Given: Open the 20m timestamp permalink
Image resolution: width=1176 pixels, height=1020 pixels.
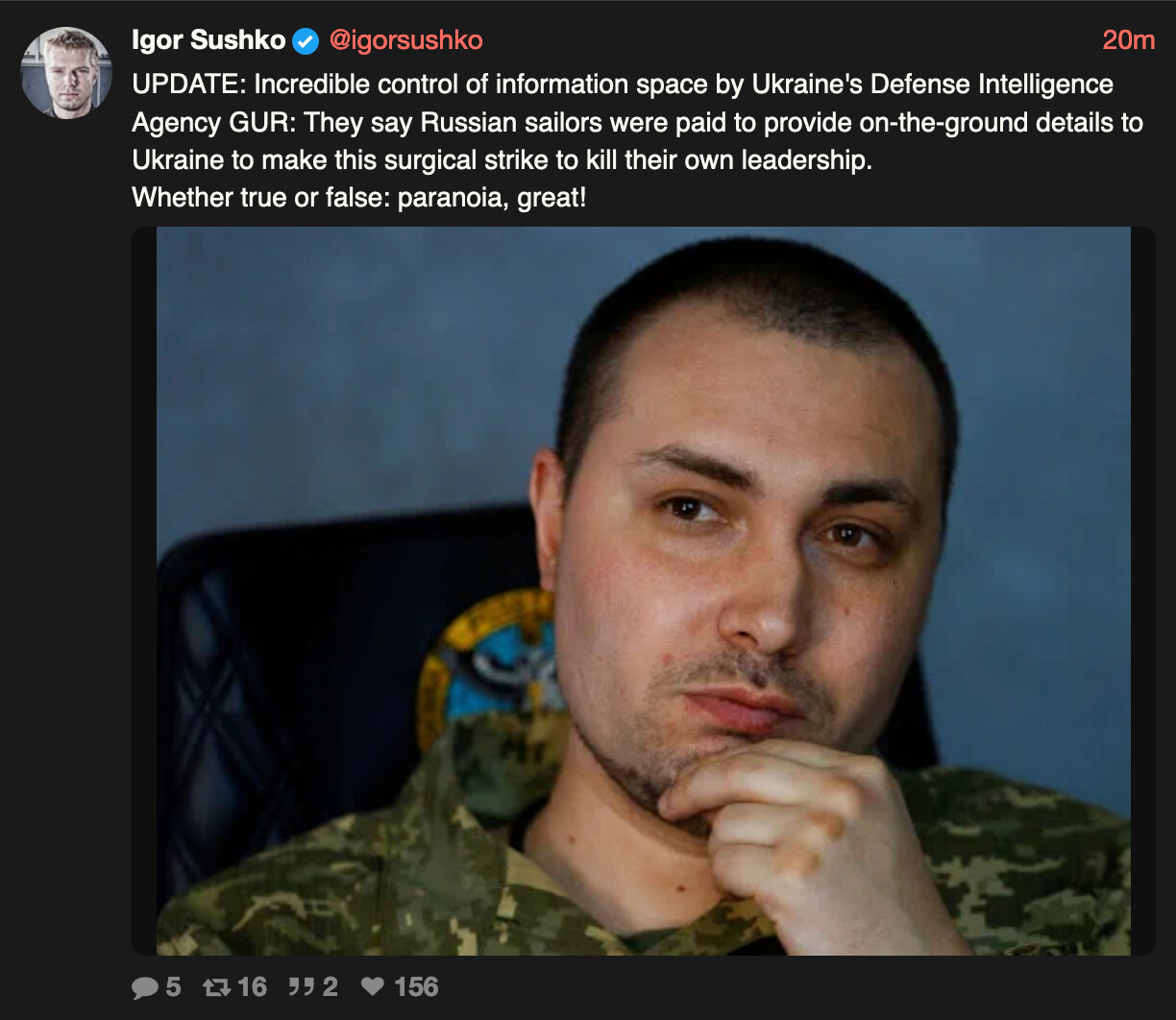Looking at the screenshot, I should pyautogui.click(x=1128, y=40).
